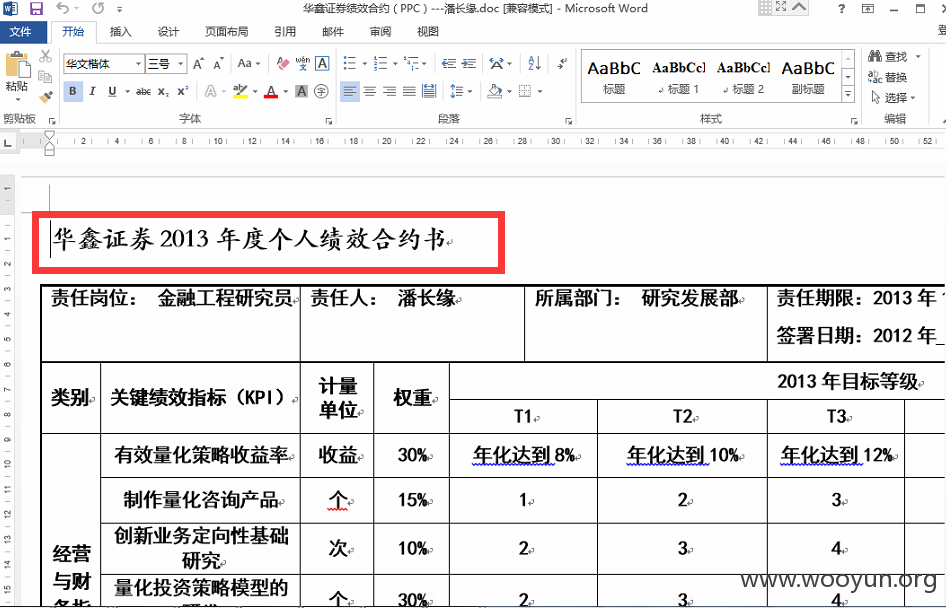This screenshot has width=946, height=608.
Task: Click the Cut scissors icon
Action: tap(45, 56)
